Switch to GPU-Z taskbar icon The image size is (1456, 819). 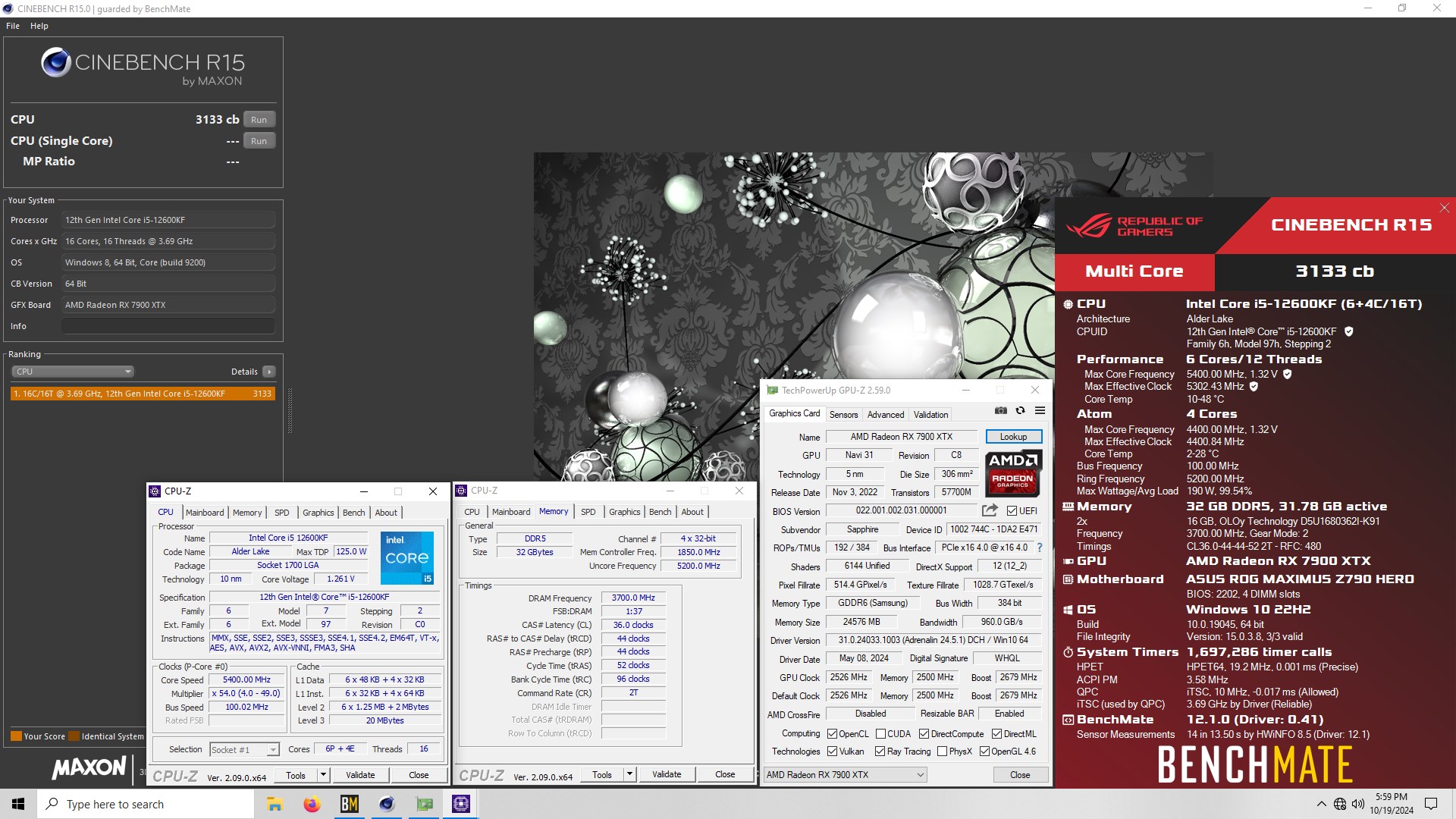(424, 804)
